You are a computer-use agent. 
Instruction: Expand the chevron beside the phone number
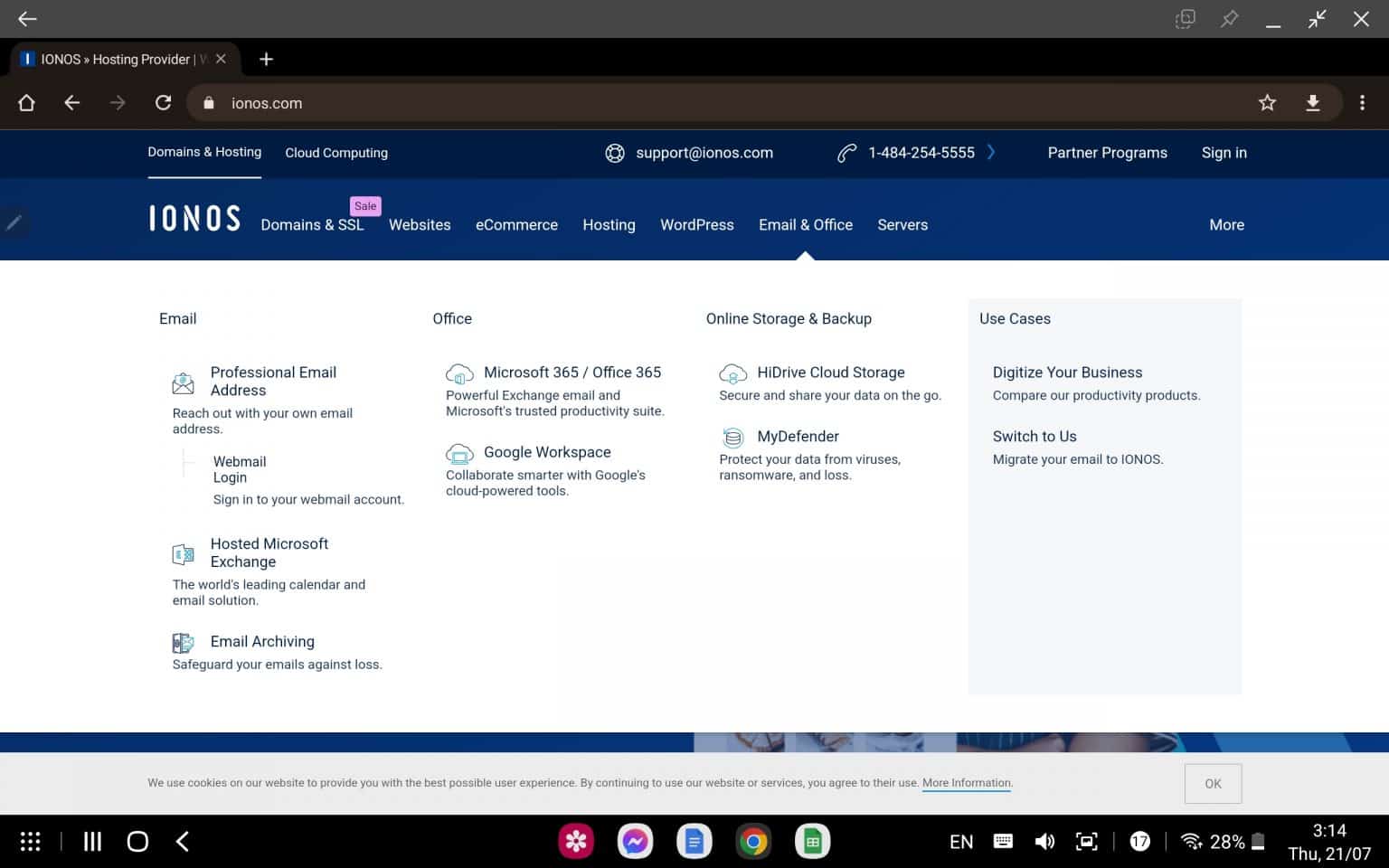[x=991, y=152]
